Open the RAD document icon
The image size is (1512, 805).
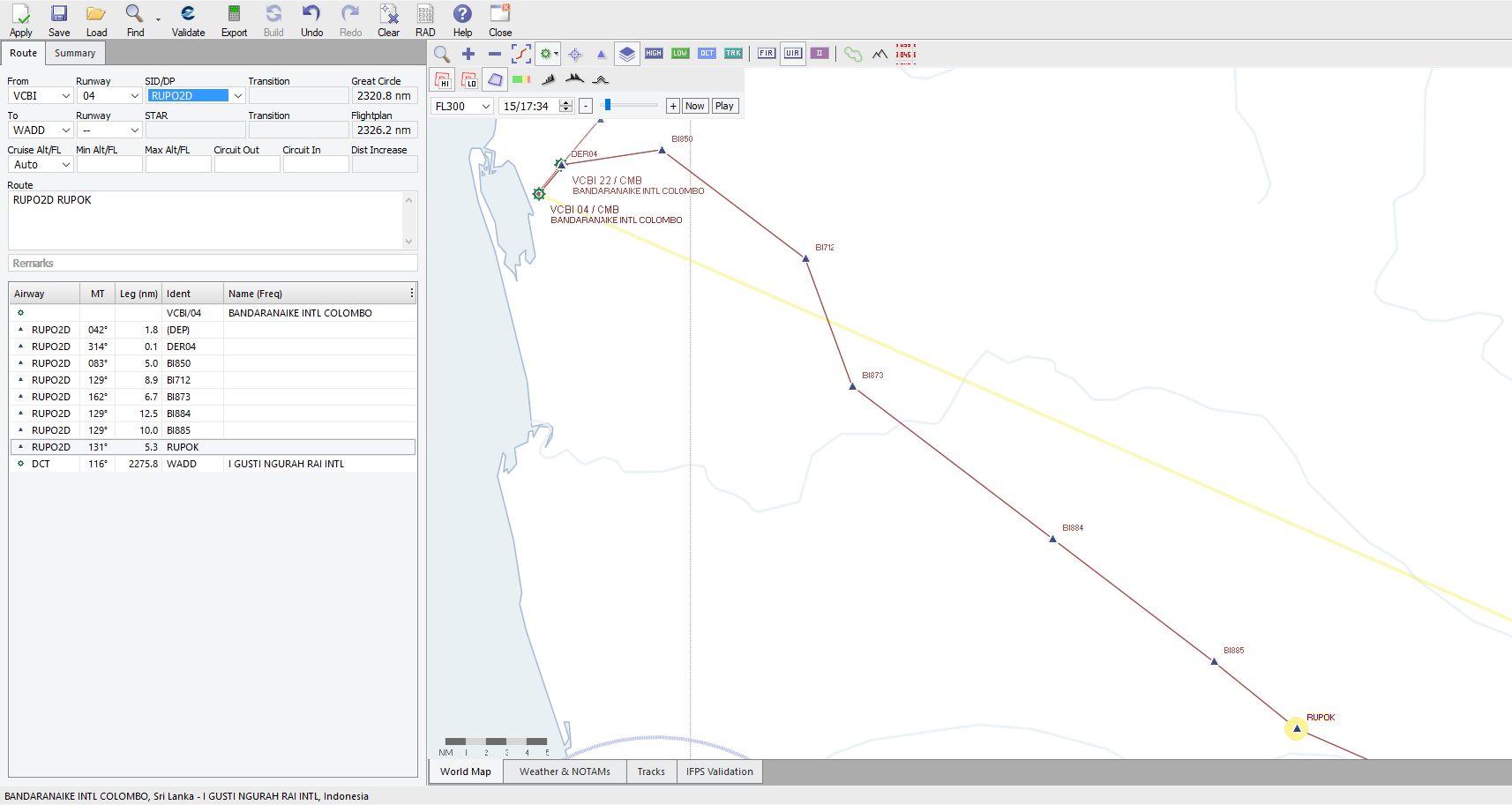pyautogui.click(x=425, y=14)
